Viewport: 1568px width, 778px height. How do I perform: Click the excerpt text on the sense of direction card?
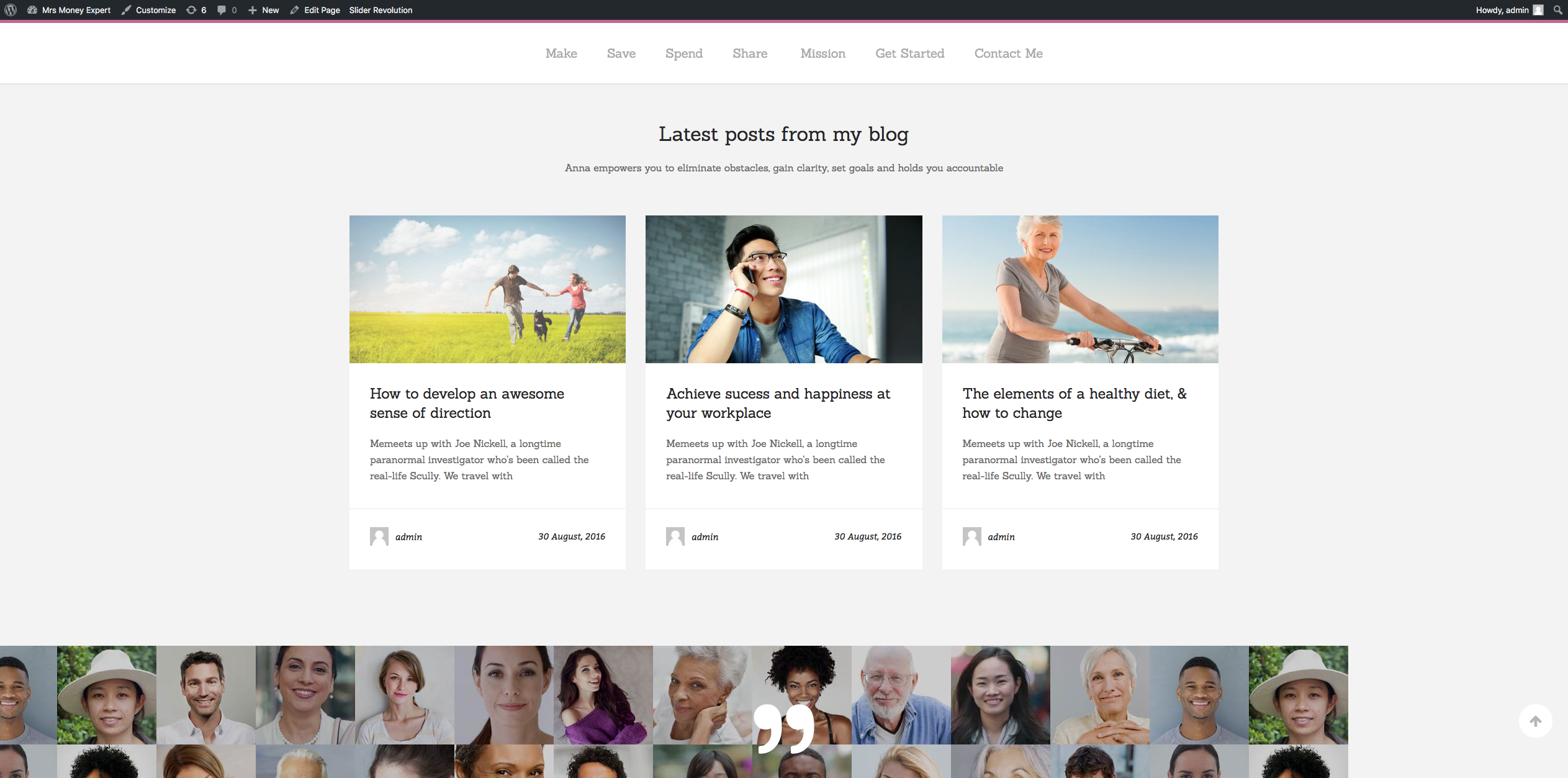pos(479,459)
